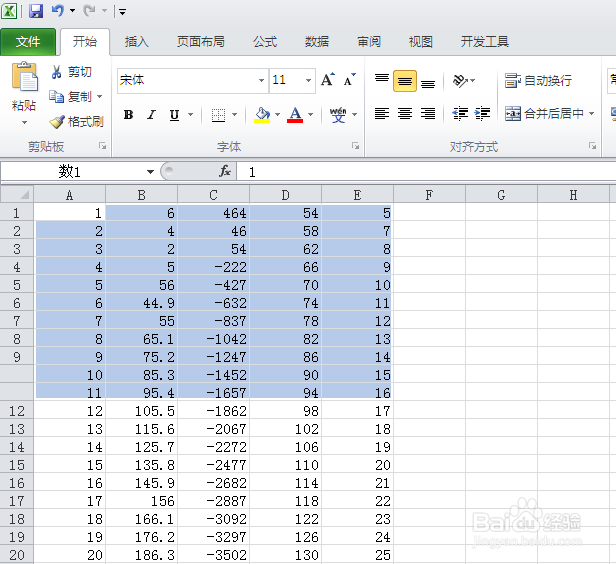
Task: Expand the font size dropdown showing 11
Action: click(308, 81)
